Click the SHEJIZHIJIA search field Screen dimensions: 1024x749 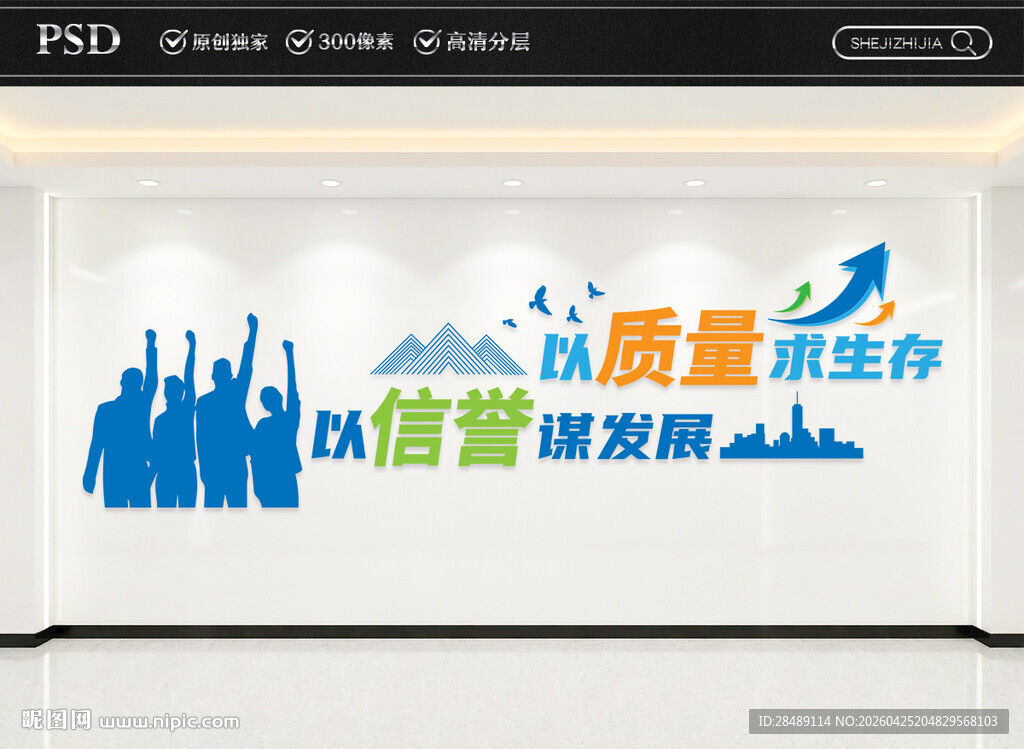click(912, 43)
